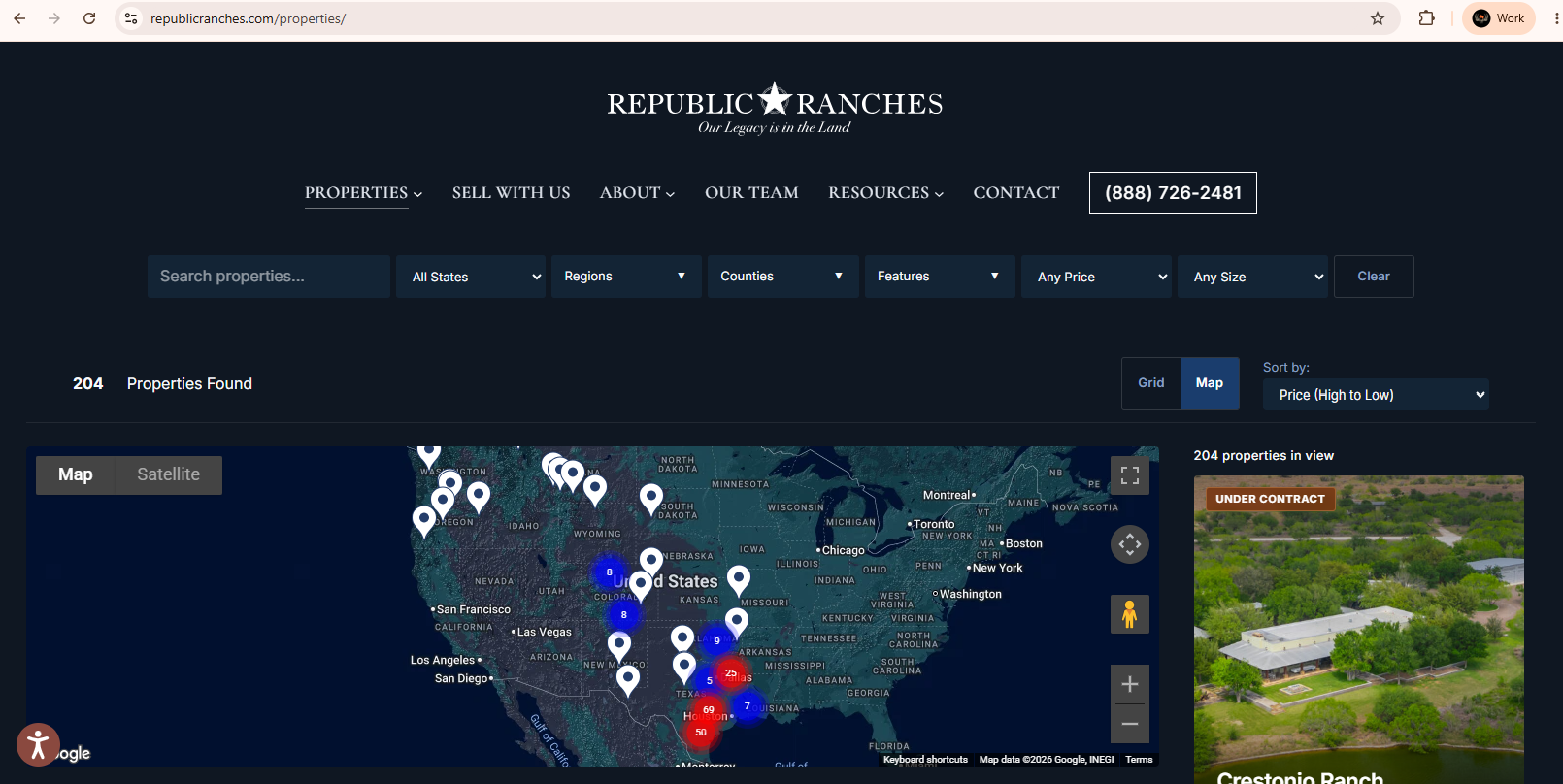The height and width of the screenshot is (784, 1563).
Task: Zoom out on the map
Action: click(1130, 724)
